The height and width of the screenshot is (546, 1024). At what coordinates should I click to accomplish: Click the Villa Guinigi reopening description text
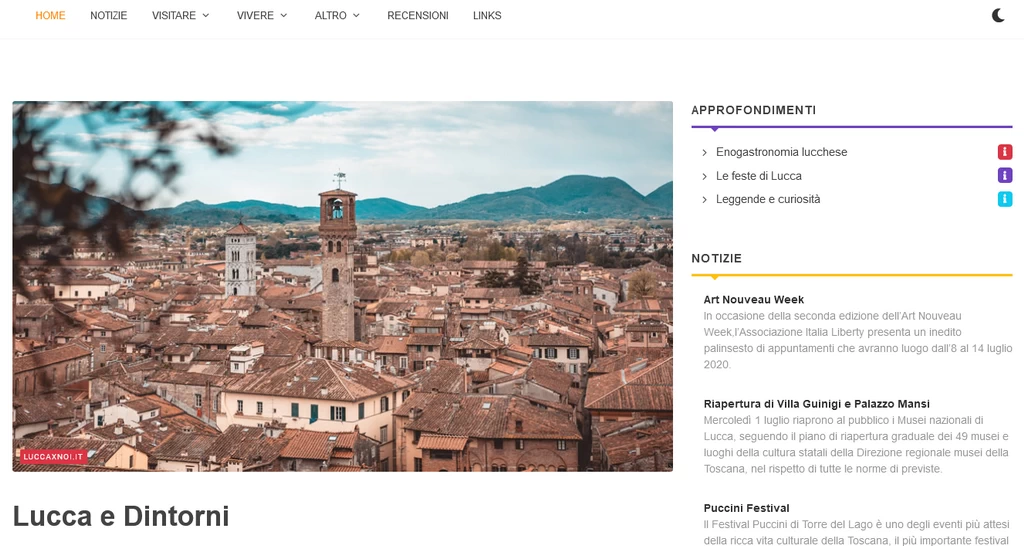tap(856, 445)
